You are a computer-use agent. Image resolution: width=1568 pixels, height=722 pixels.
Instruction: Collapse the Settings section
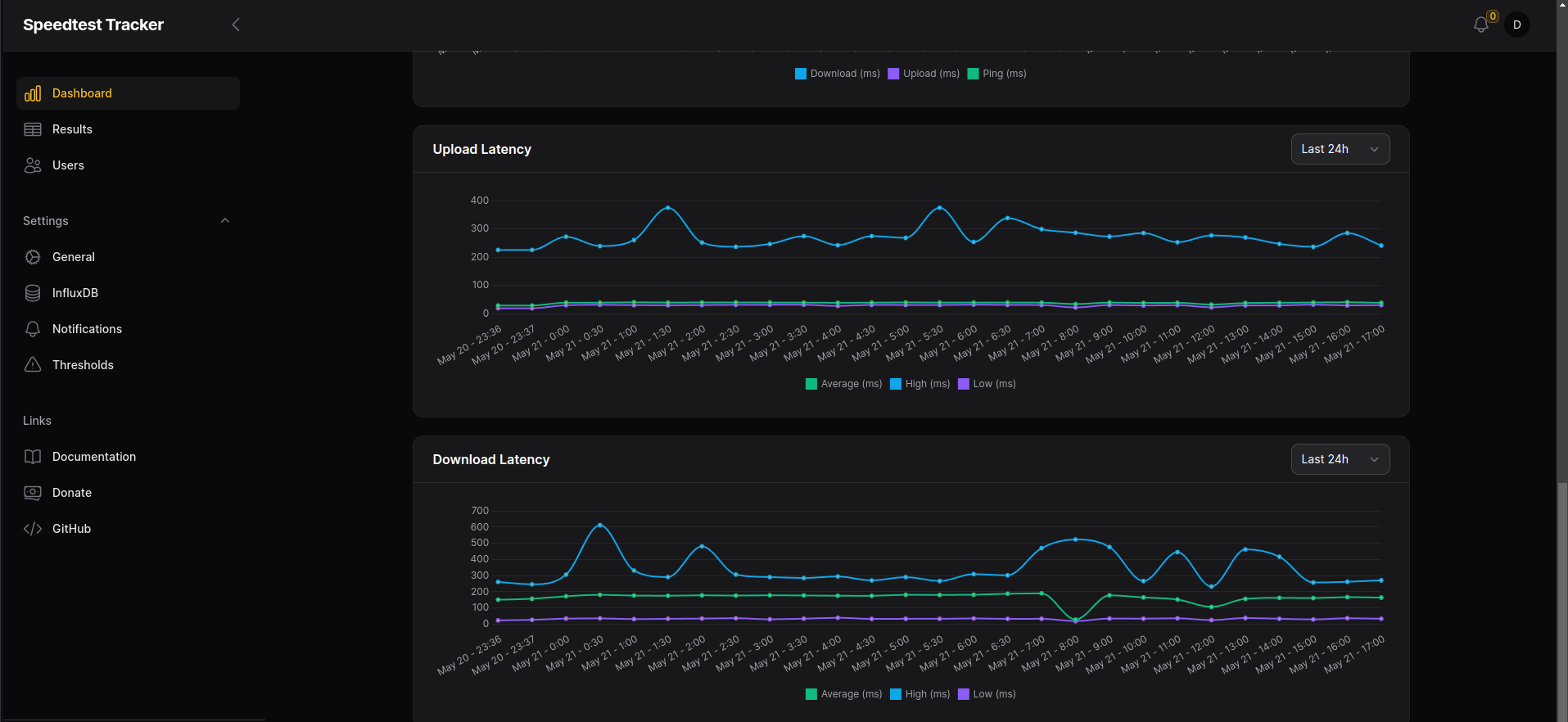tap(225, 221)
